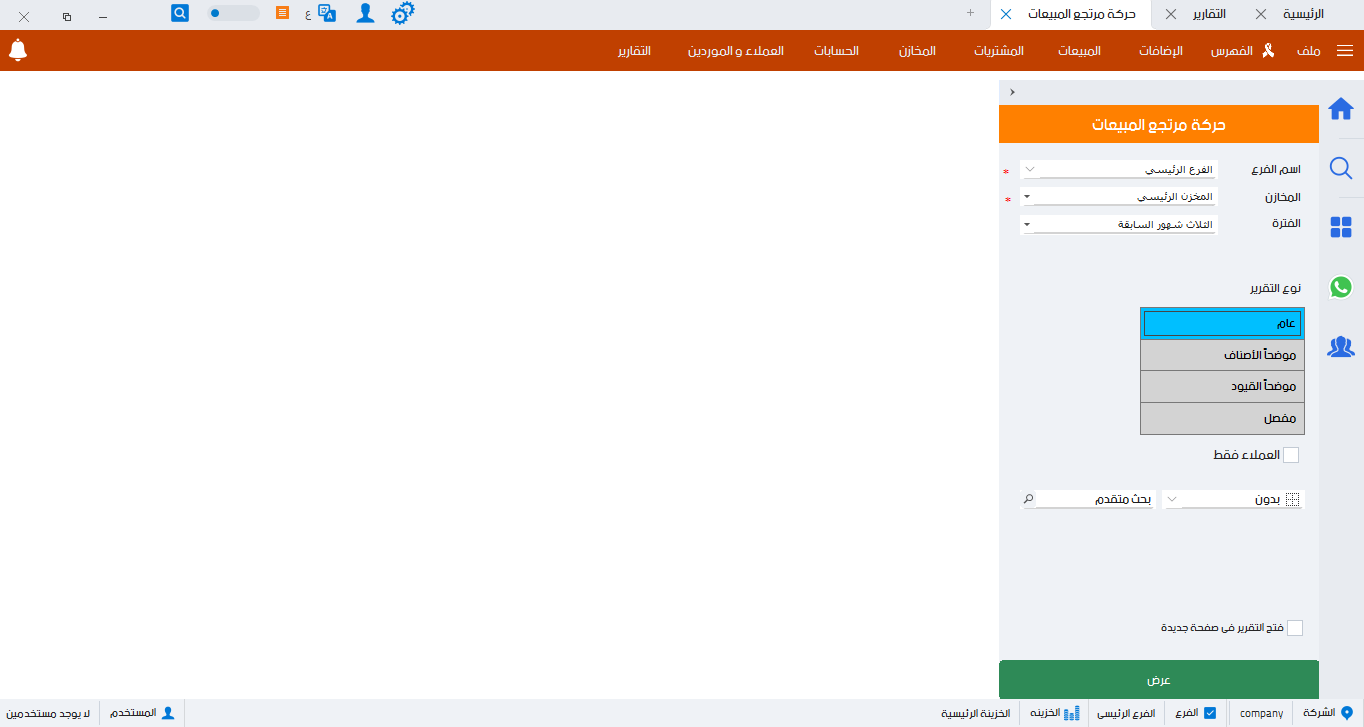Open the settings gear icon in title bar

402,14
